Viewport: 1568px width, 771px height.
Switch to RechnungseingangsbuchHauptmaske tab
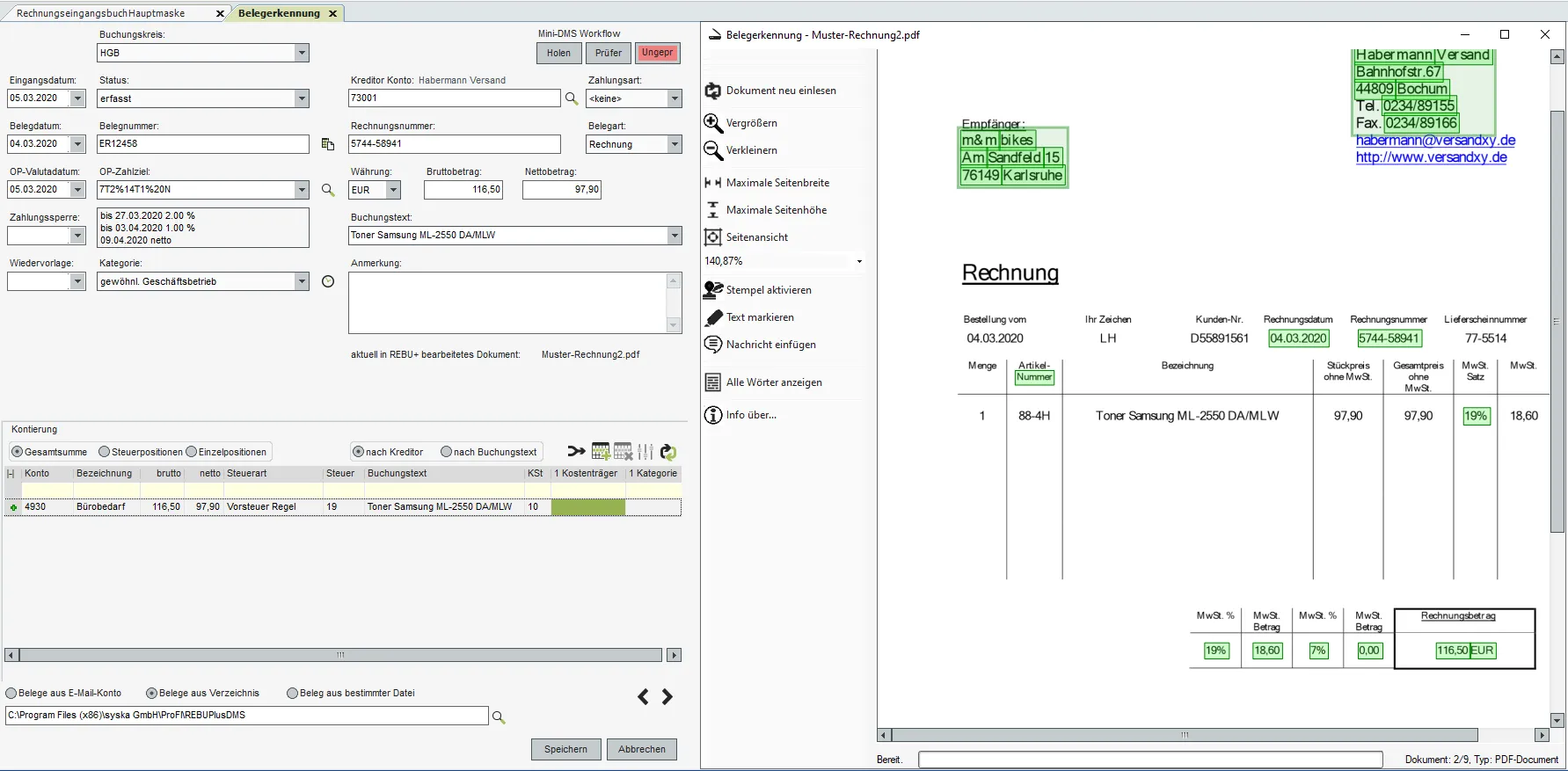[101, 13]
